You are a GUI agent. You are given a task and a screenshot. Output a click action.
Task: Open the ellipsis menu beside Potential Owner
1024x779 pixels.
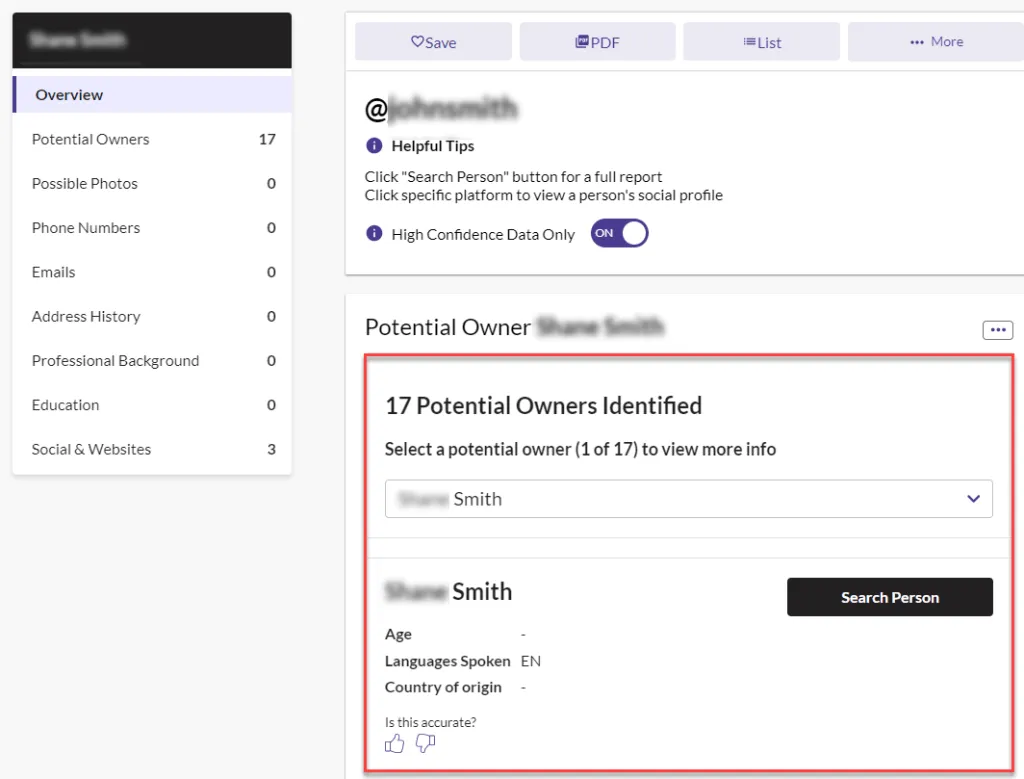click(997, 329)
